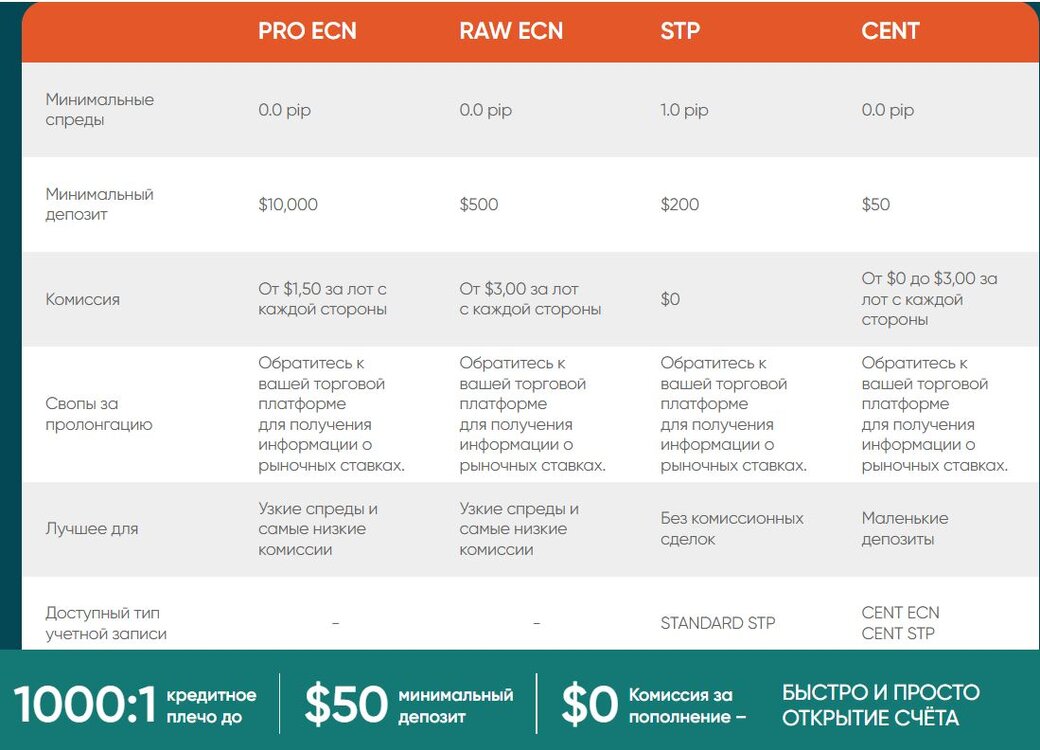Click the $50 минимальный депозит banner item

[409, 704]
